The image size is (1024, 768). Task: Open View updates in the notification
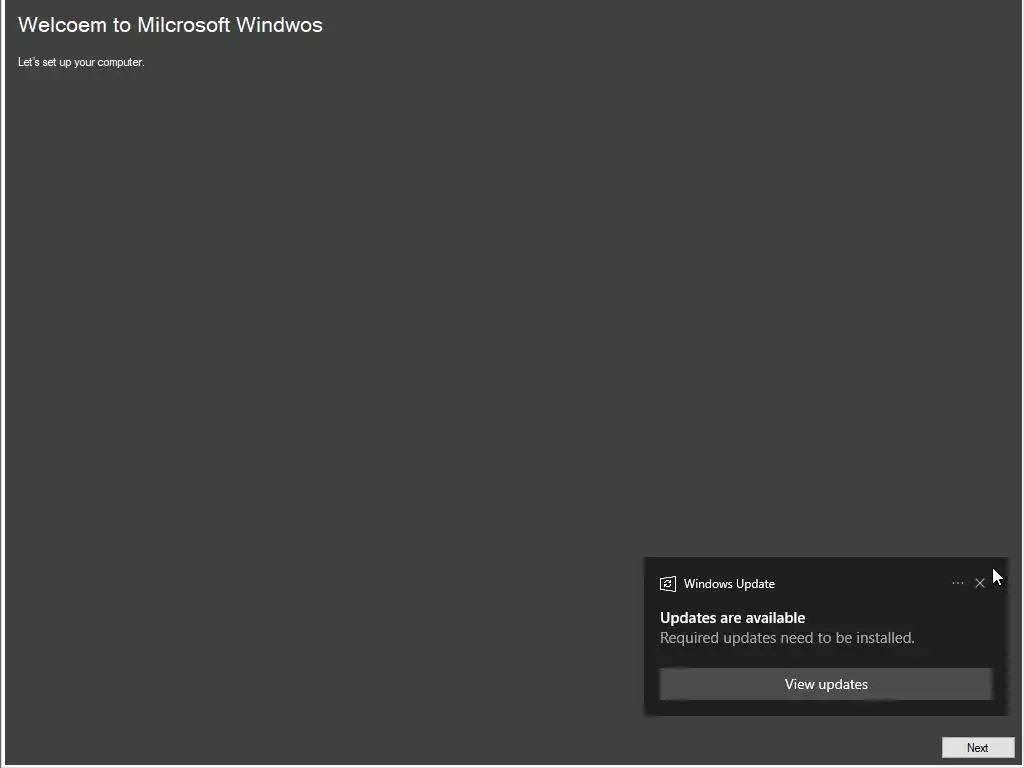(826, 684)
